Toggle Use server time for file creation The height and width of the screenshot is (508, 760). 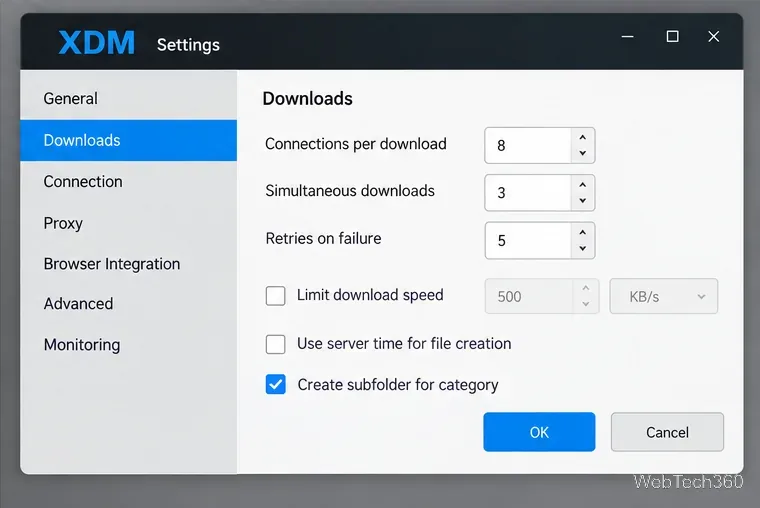pyautogui.click(x=275, y=344)
